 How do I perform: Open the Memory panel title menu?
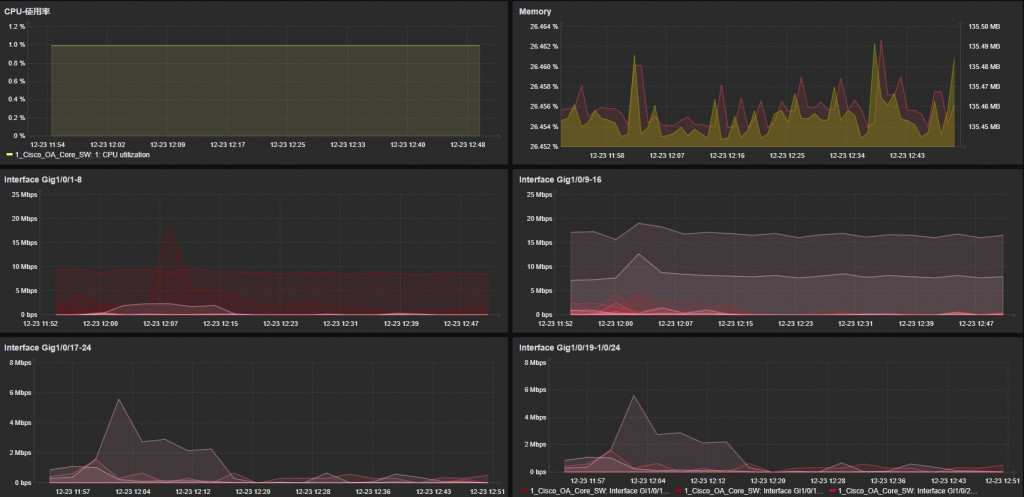point(535,11)
